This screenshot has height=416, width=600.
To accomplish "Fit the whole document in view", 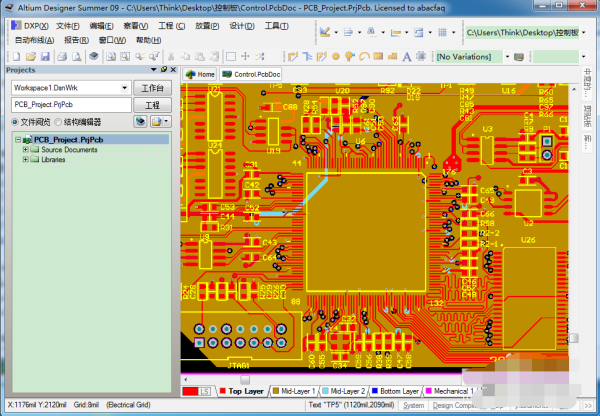I will pos(111,57).
